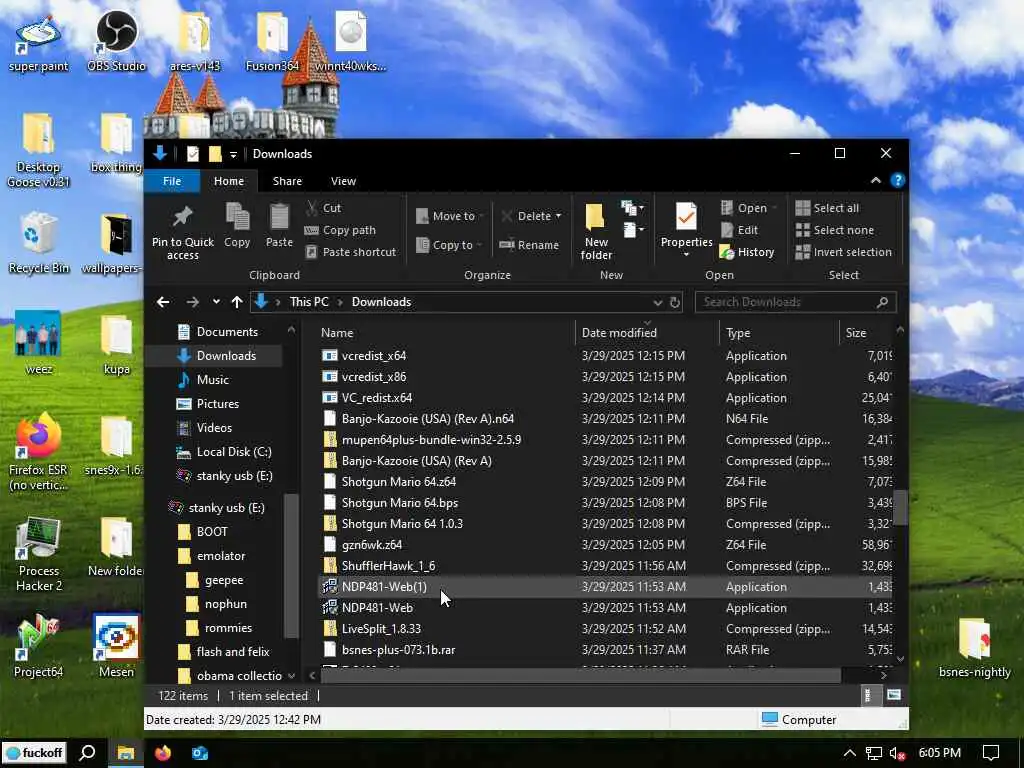Refresh the Downloads folder

[x=675, y=302]
